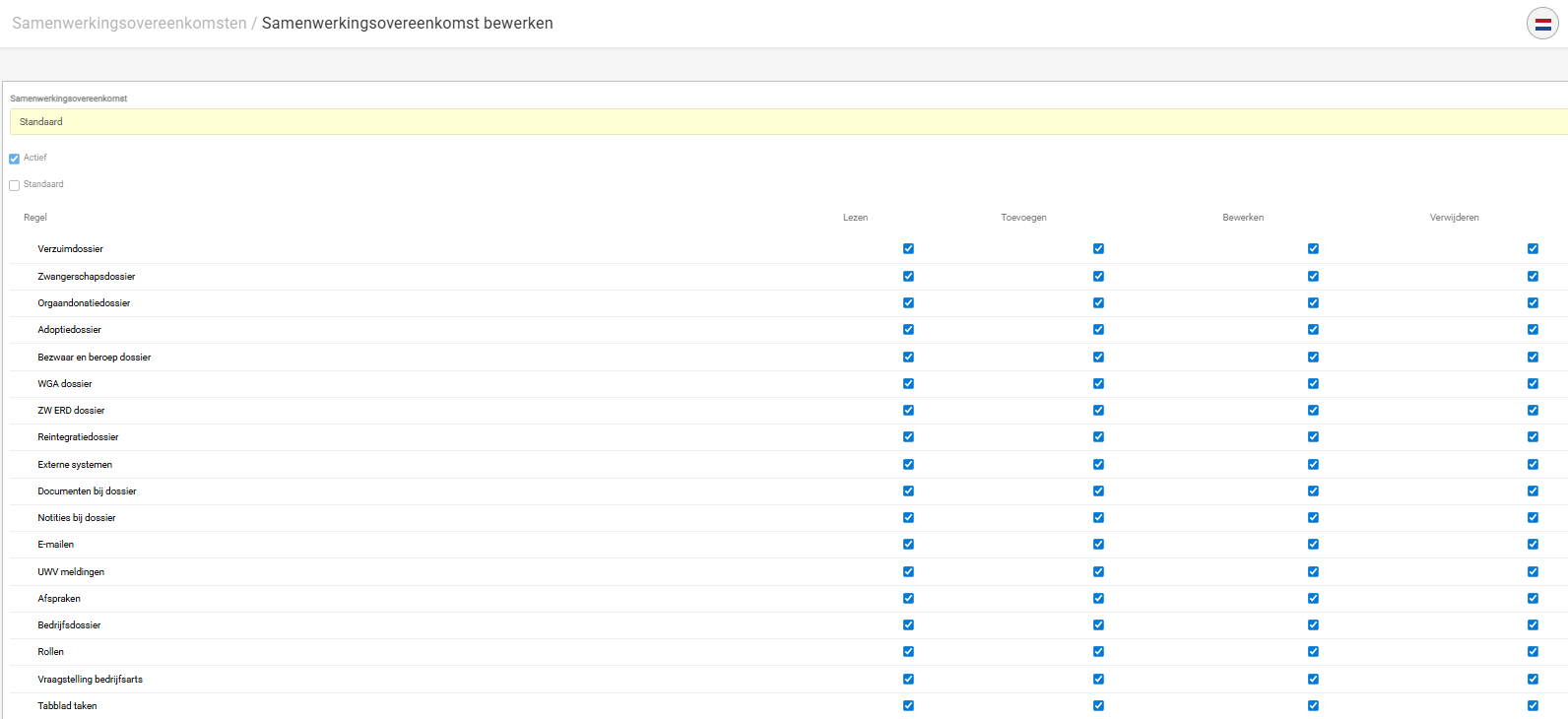Toggle Bewerken for ZW ERD dossier
The height and width of the screenshot is (719, 1568).
click(1313, 411)
